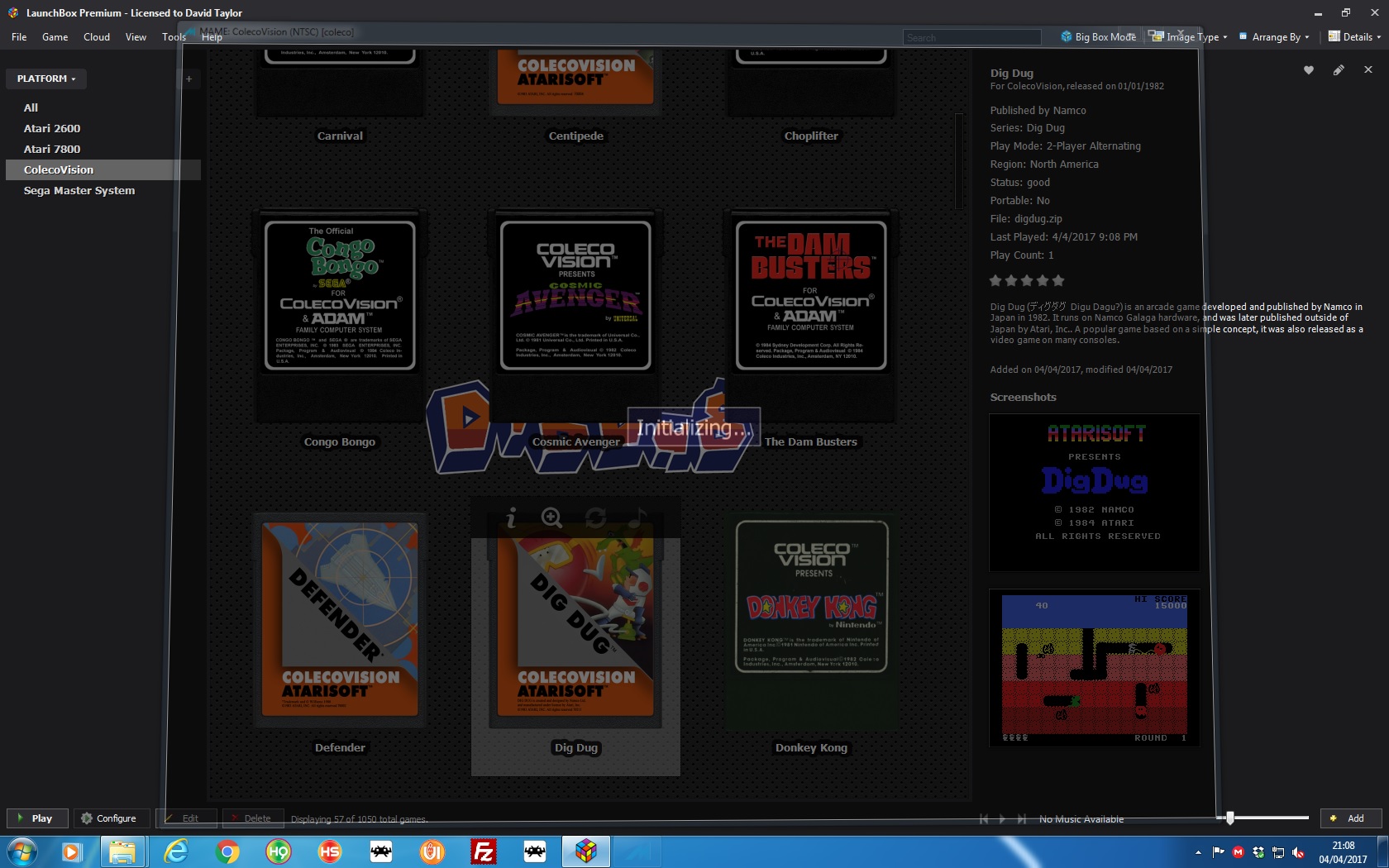Open the Details dropdown

1355,36
